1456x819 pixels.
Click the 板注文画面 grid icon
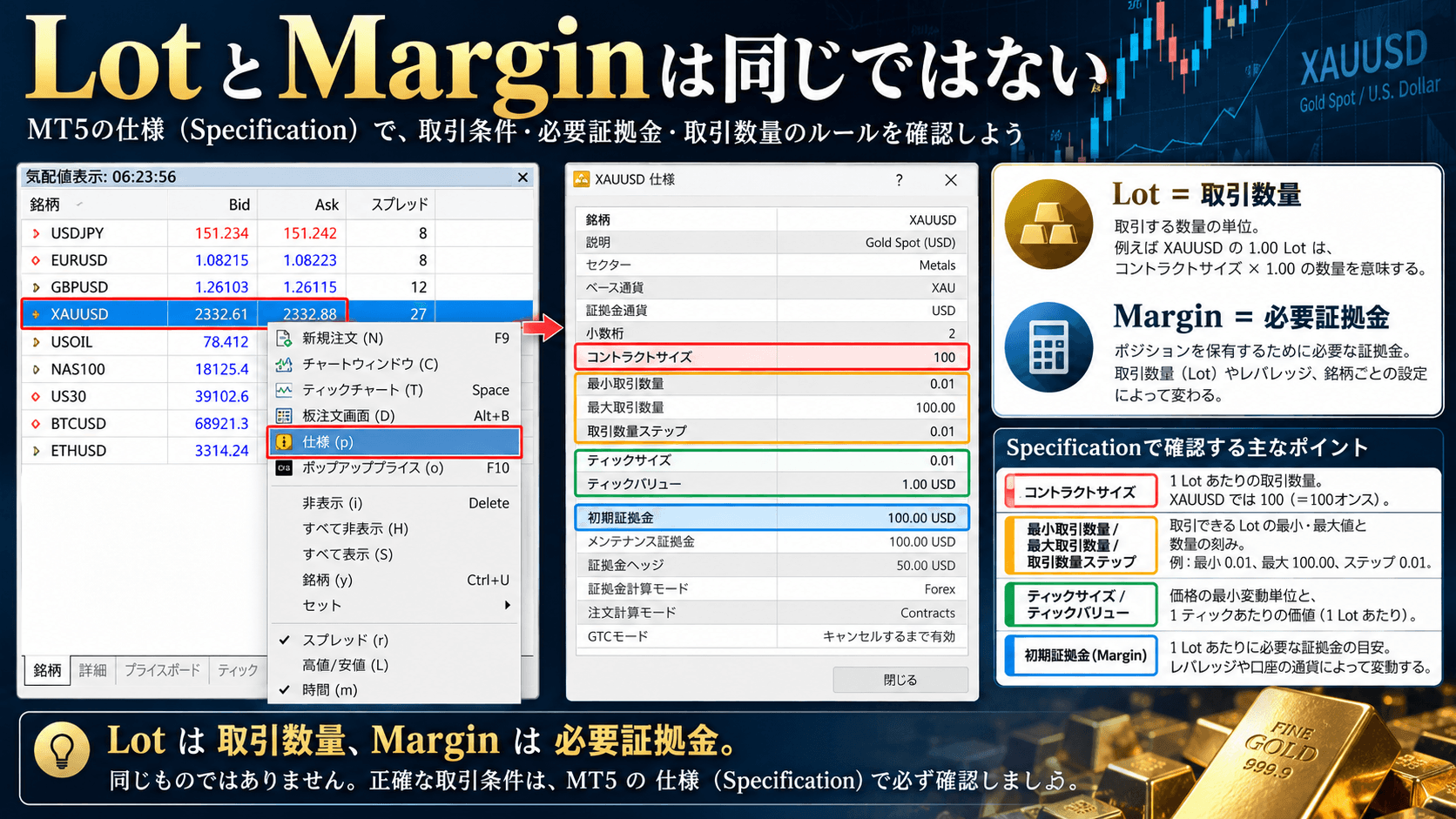284,415
